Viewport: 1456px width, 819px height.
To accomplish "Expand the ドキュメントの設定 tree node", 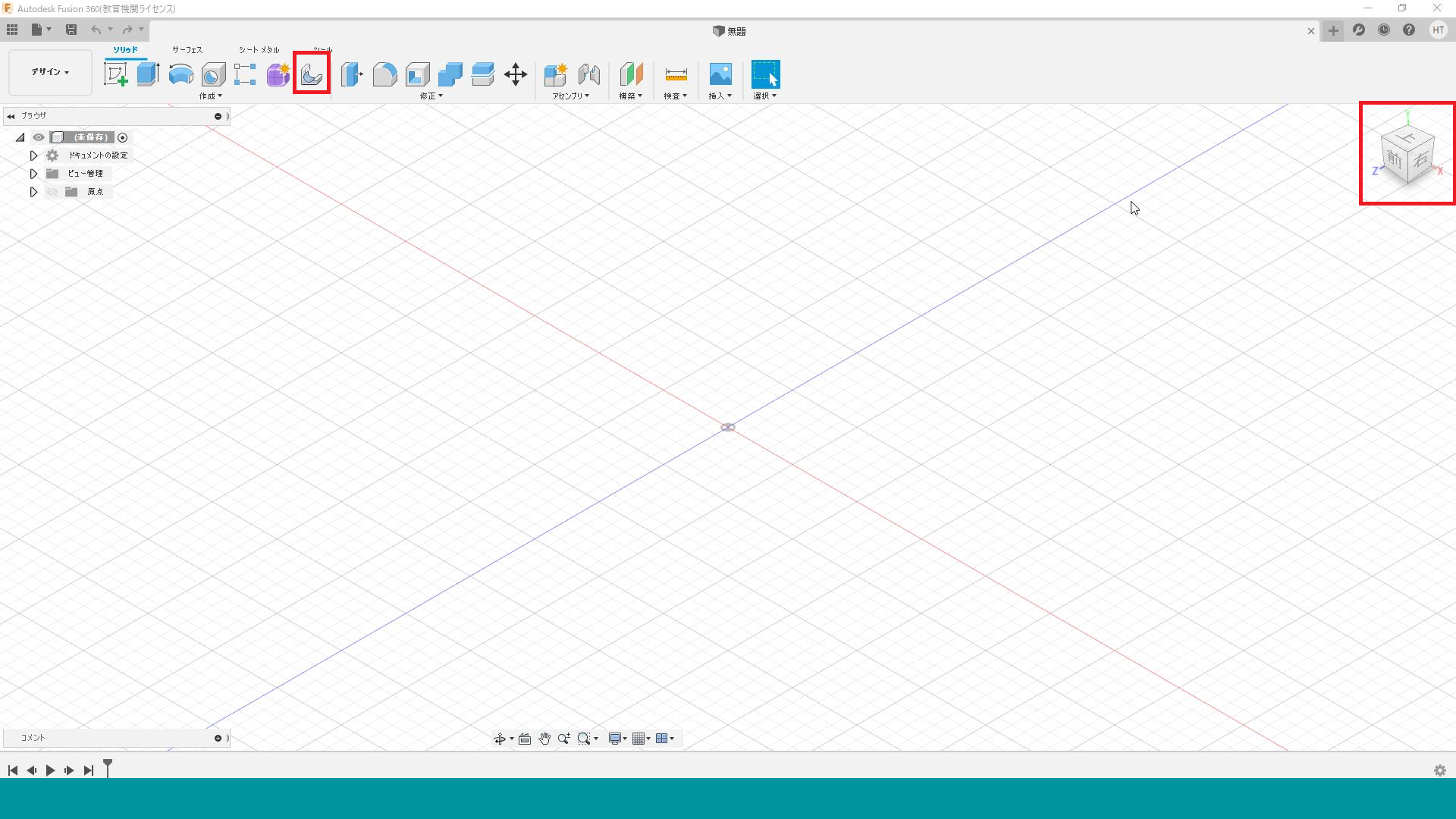I will tap(33, 155).
